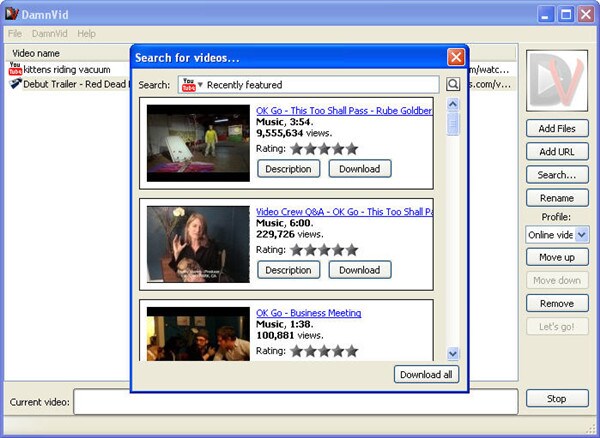The image size is (600, 438).
Task: Open the Video Crew Q&A link
Action: [x=344, y=212]
